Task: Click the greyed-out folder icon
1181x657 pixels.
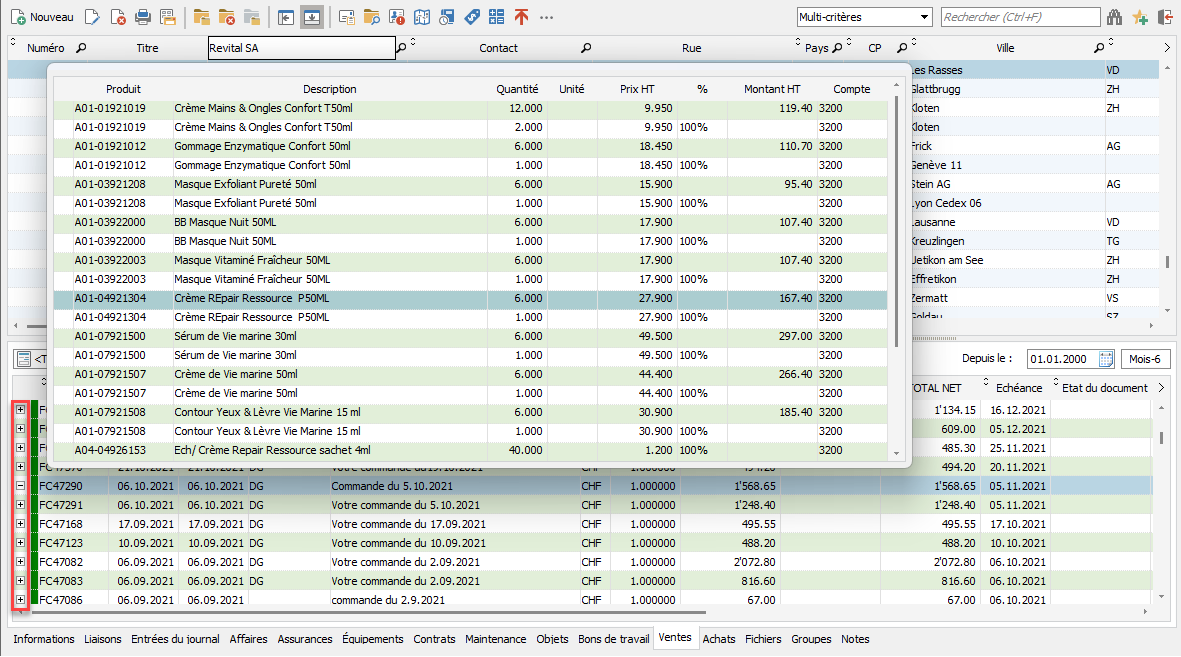Action: pos(252,17)
